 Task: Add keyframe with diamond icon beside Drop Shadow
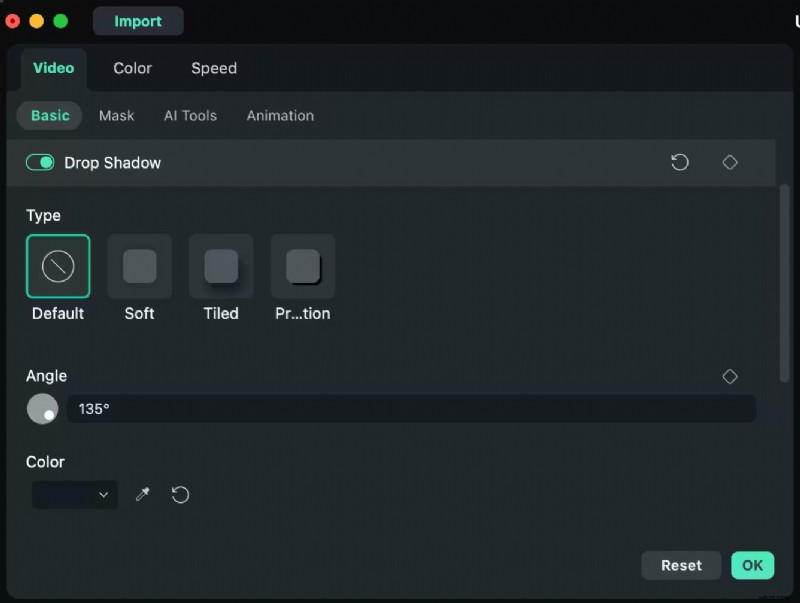click(x=730, y=162)
